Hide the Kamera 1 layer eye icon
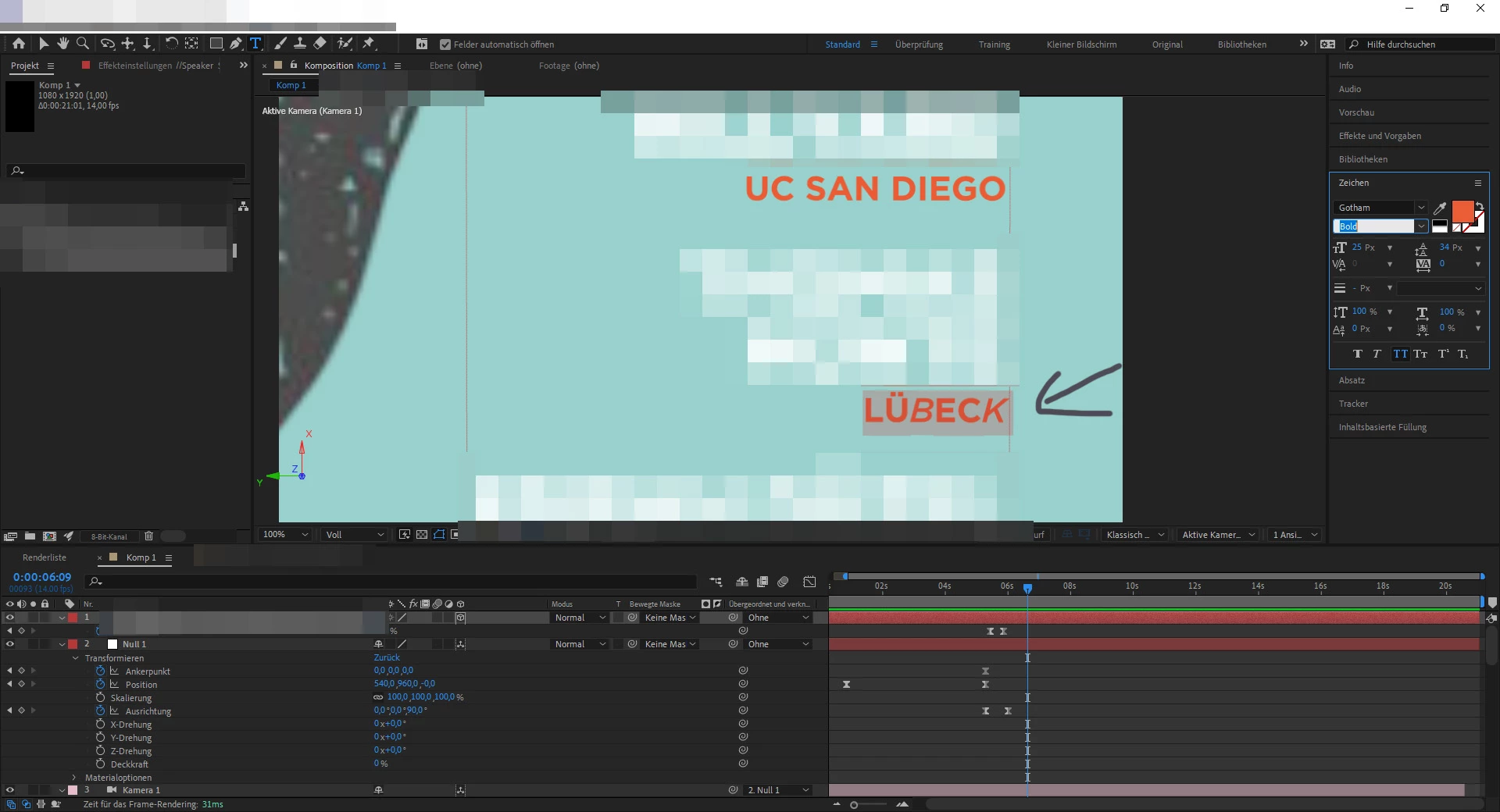The height and width of the screenshot is (812, 1500). 9,790
